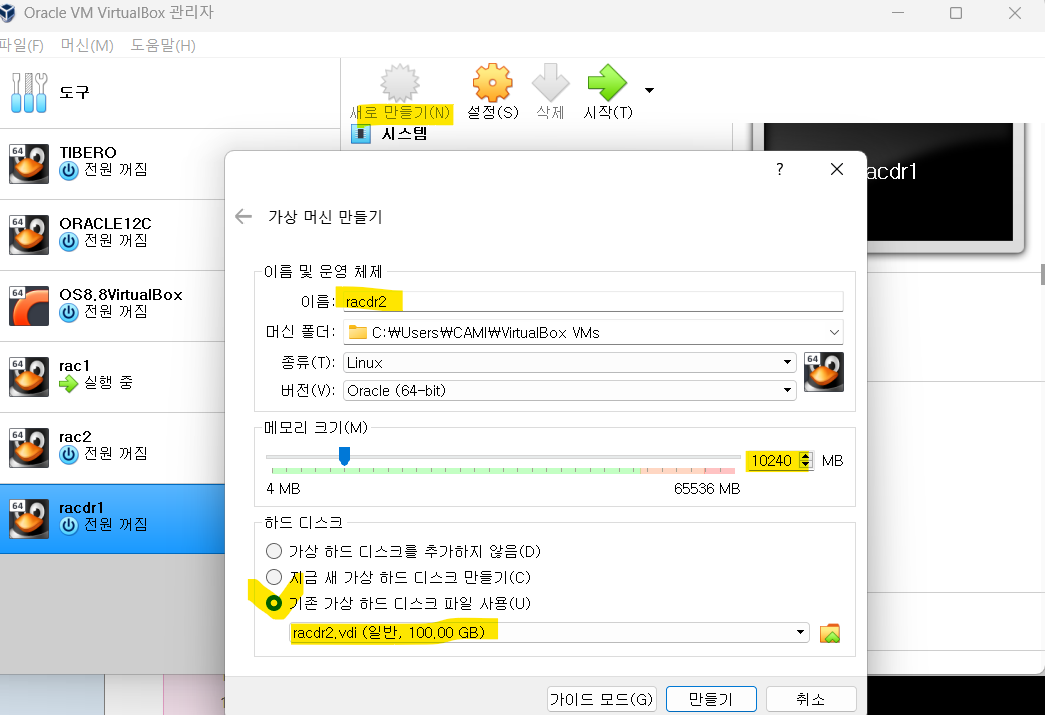Select the racdr1 virtual machine
Screen dimensions: 1045x715
(112, 519)
